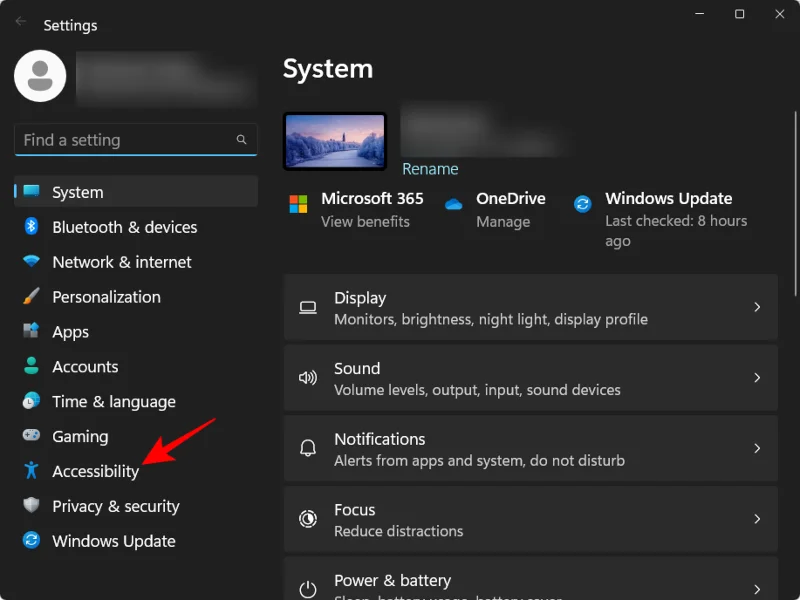
Task: Click the Windows Update sync icon at top
Action: [x=583, y=204]
